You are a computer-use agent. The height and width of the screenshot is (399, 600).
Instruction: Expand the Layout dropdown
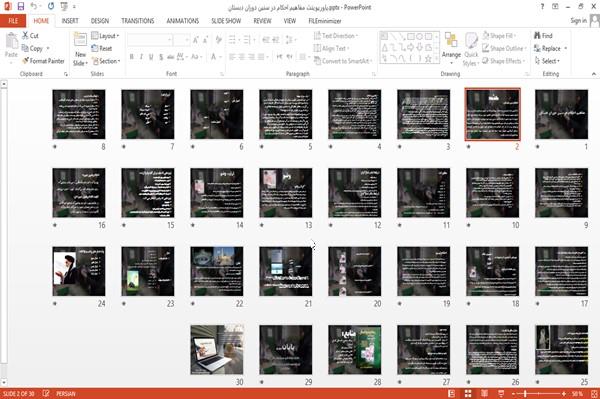105,36
